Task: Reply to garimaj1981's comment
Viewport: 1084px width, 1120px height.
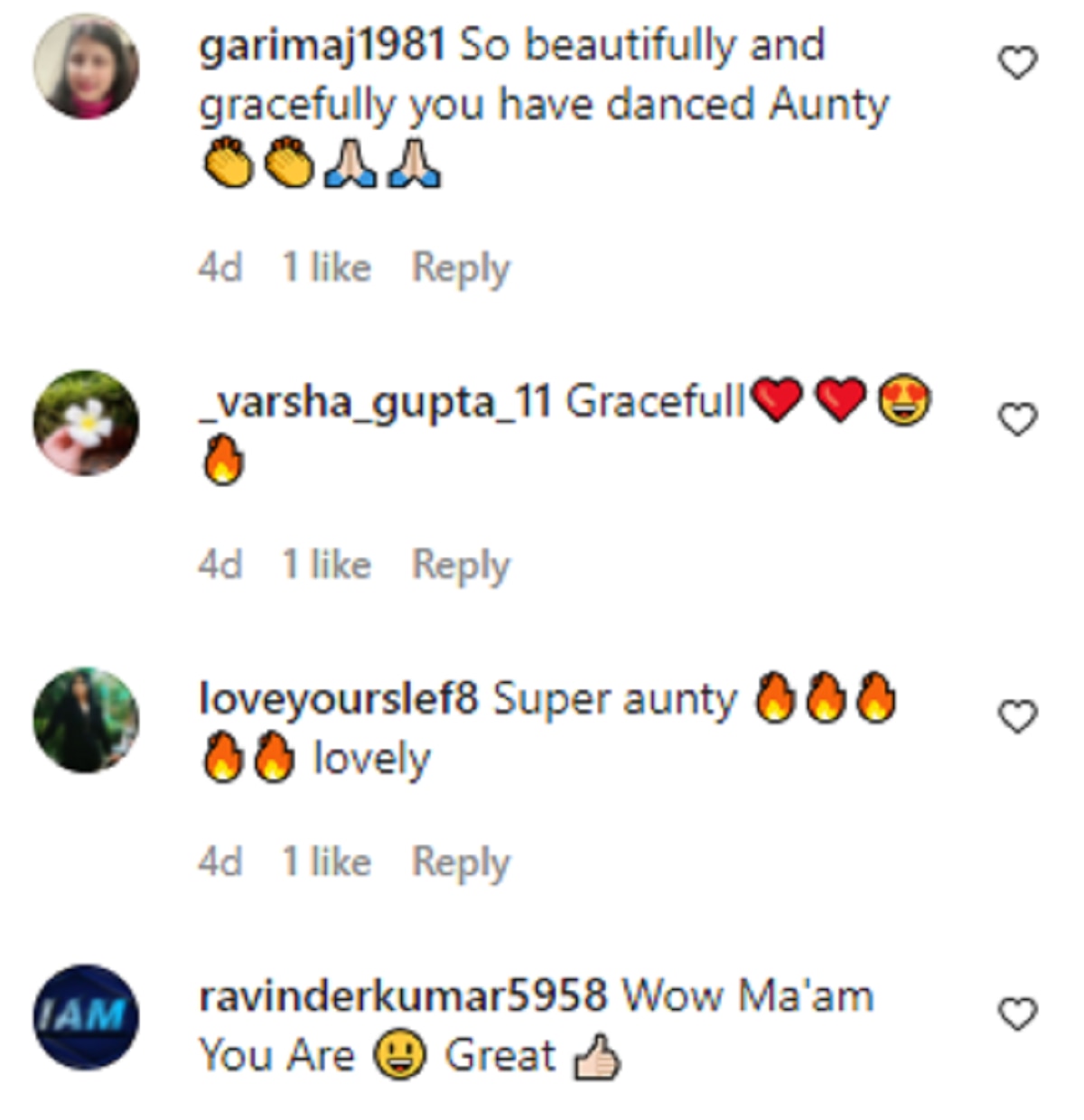Action: pyautogui.click(x=461, y=268)
